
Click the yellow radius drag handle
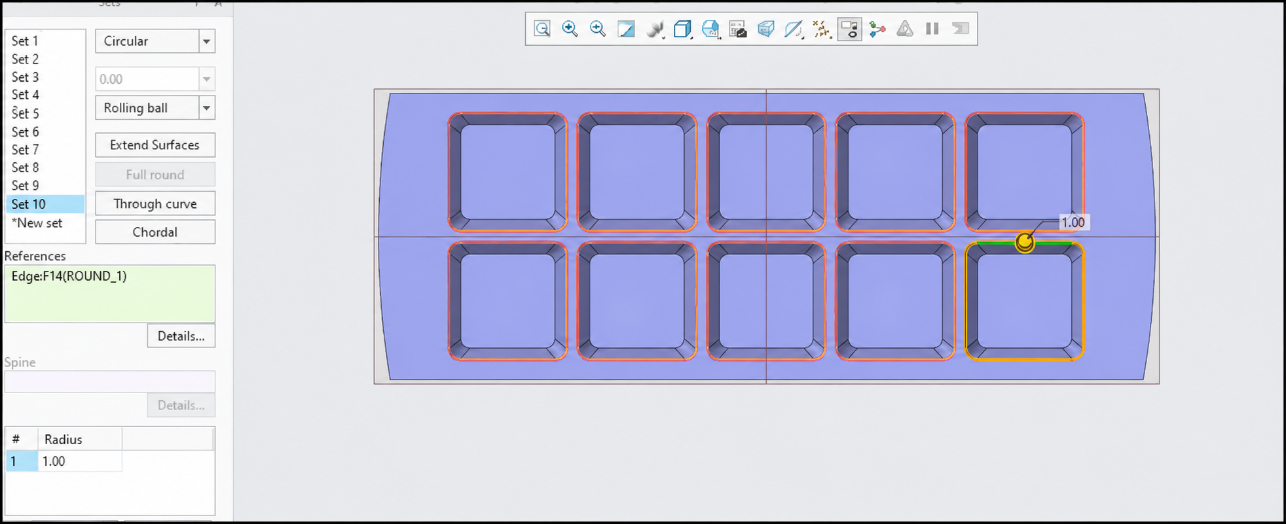[x=1024, y=242]
